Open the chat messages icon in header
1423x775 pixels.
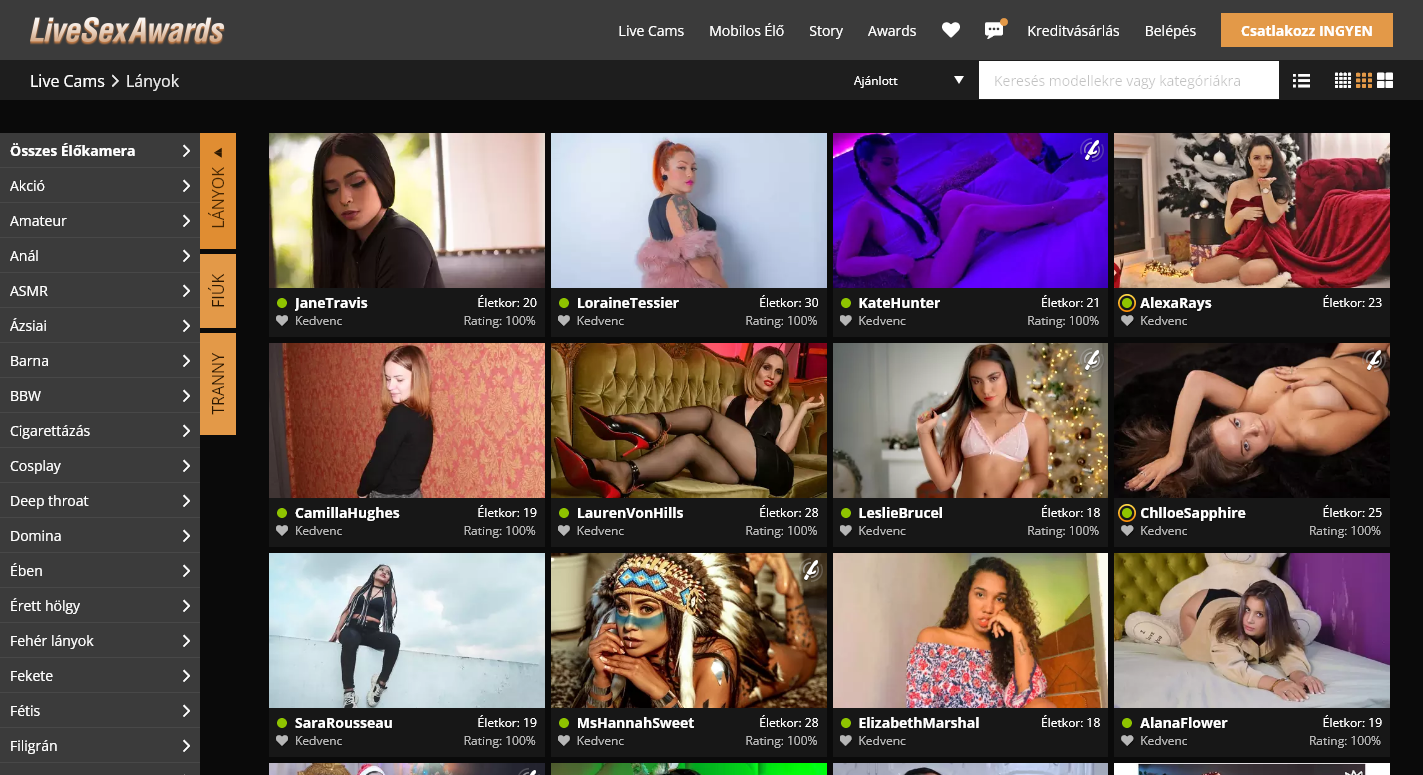tap(994, 30)
